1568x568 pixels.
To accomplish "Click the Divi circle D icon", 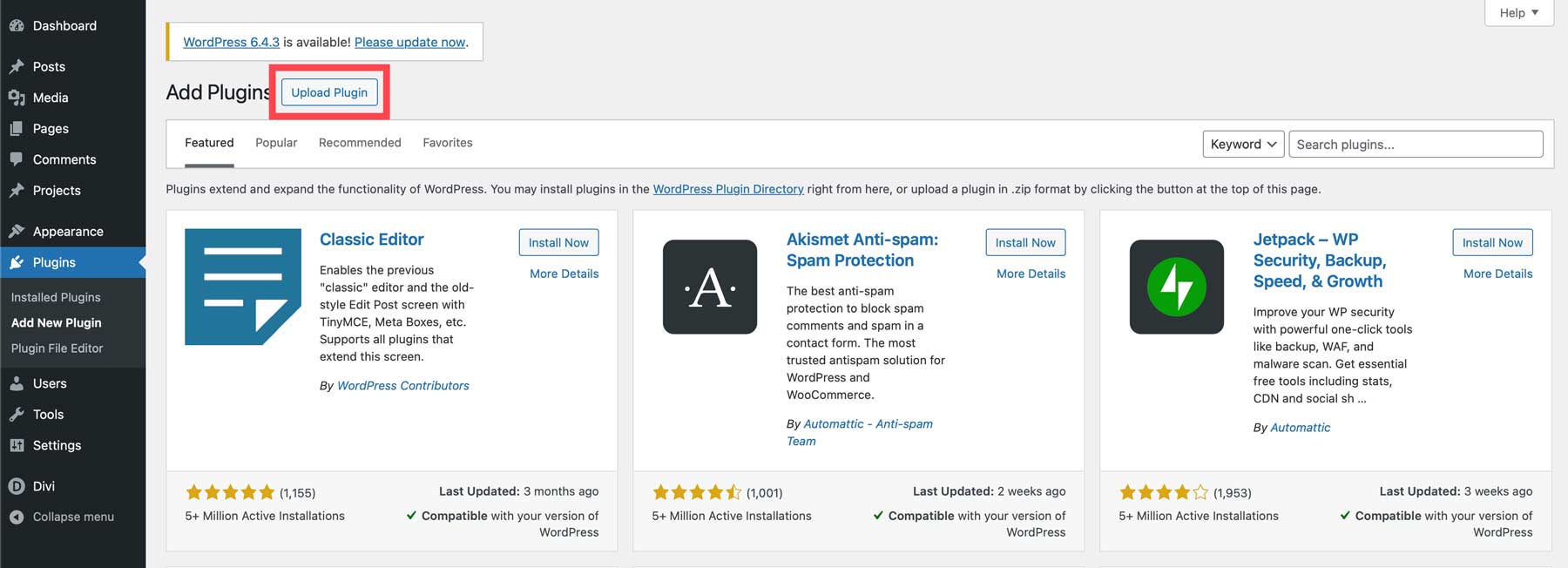I will pyautogui.click(x=17, y=486).
